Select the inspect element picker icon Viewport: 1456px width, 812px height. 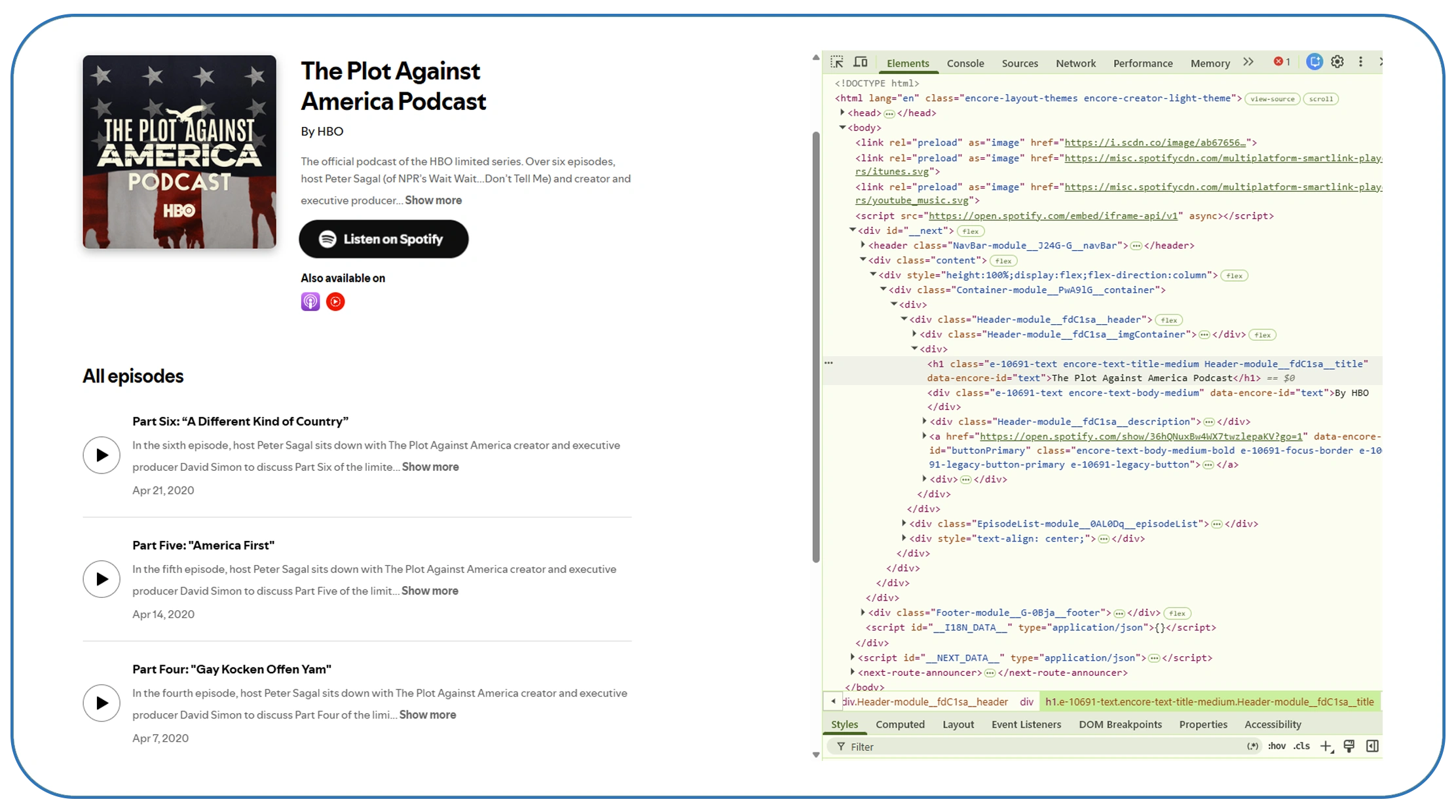(x=837, y=62)
